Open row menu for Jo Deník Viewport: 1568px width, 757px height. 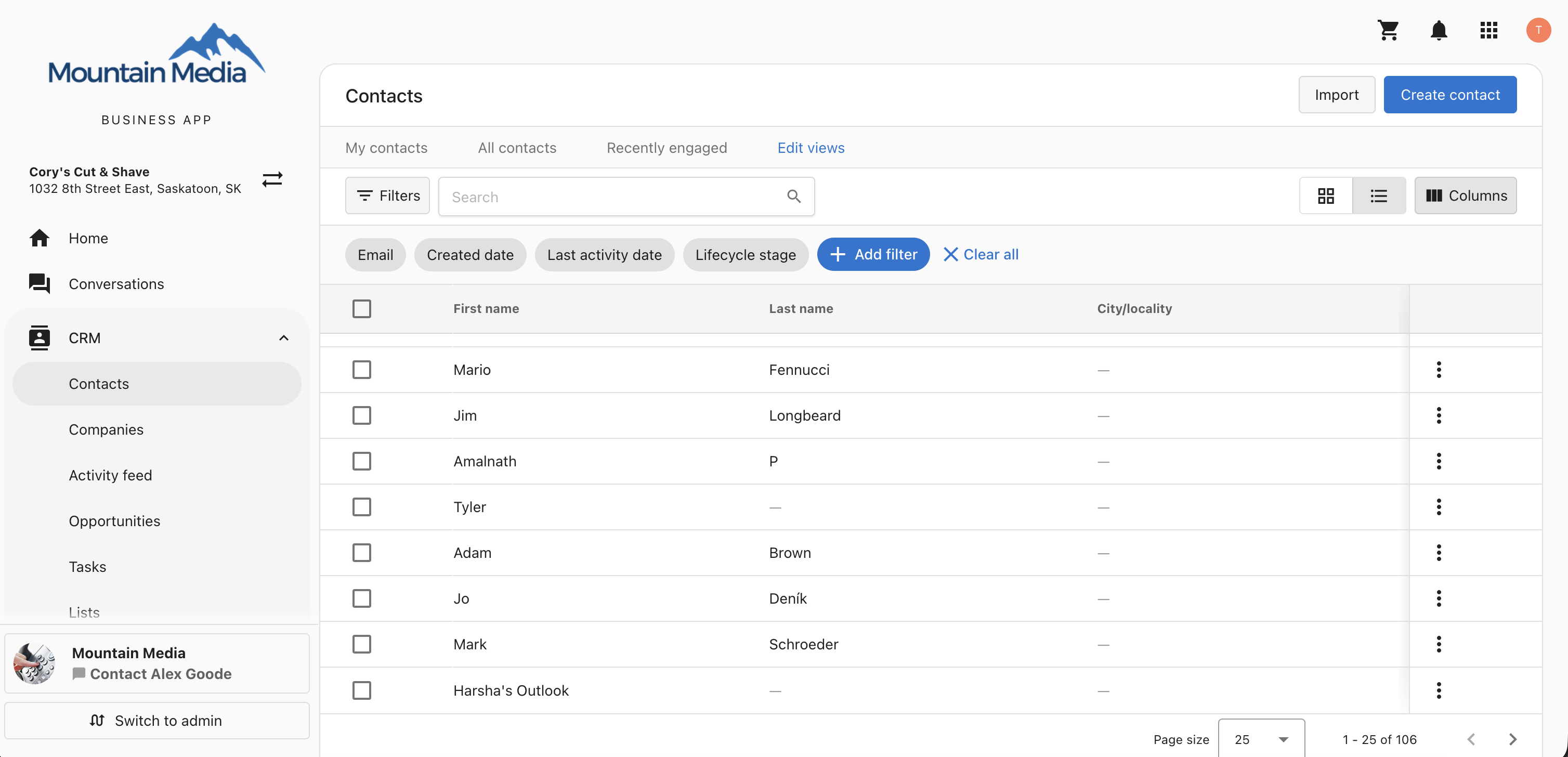(x=1439, y=598)
